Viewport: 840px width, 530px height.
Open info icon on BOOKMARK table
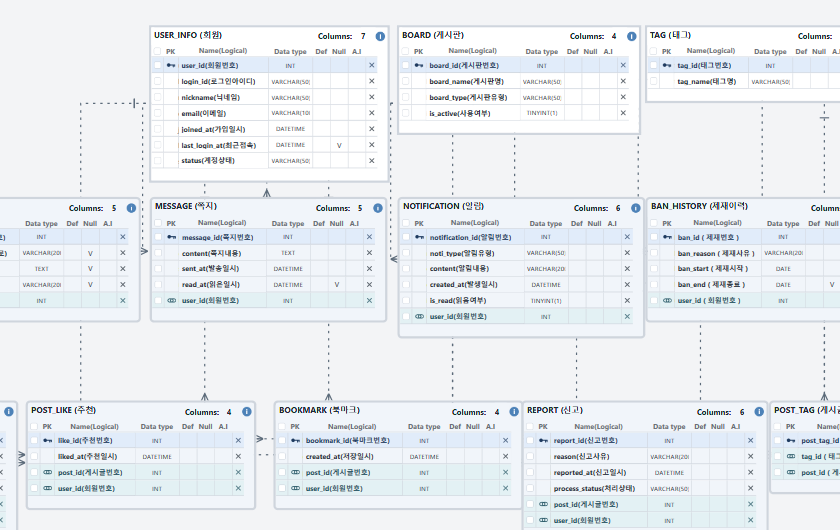(x=514, y=412)
